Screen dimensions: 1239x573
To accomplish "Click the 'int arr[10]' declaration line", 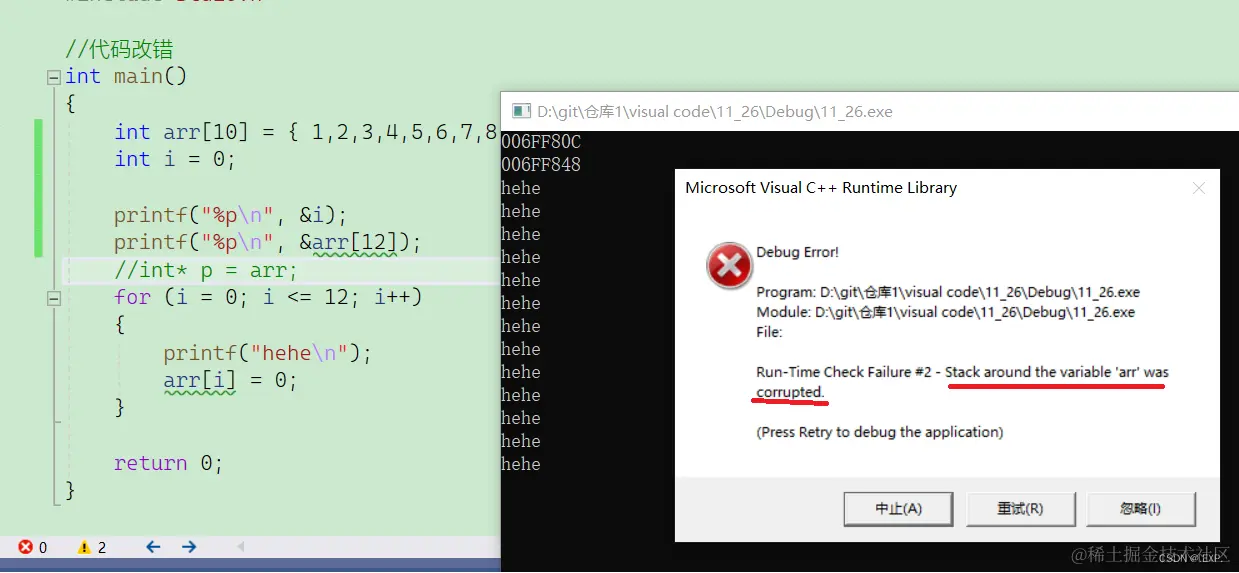I will (306, 132).
